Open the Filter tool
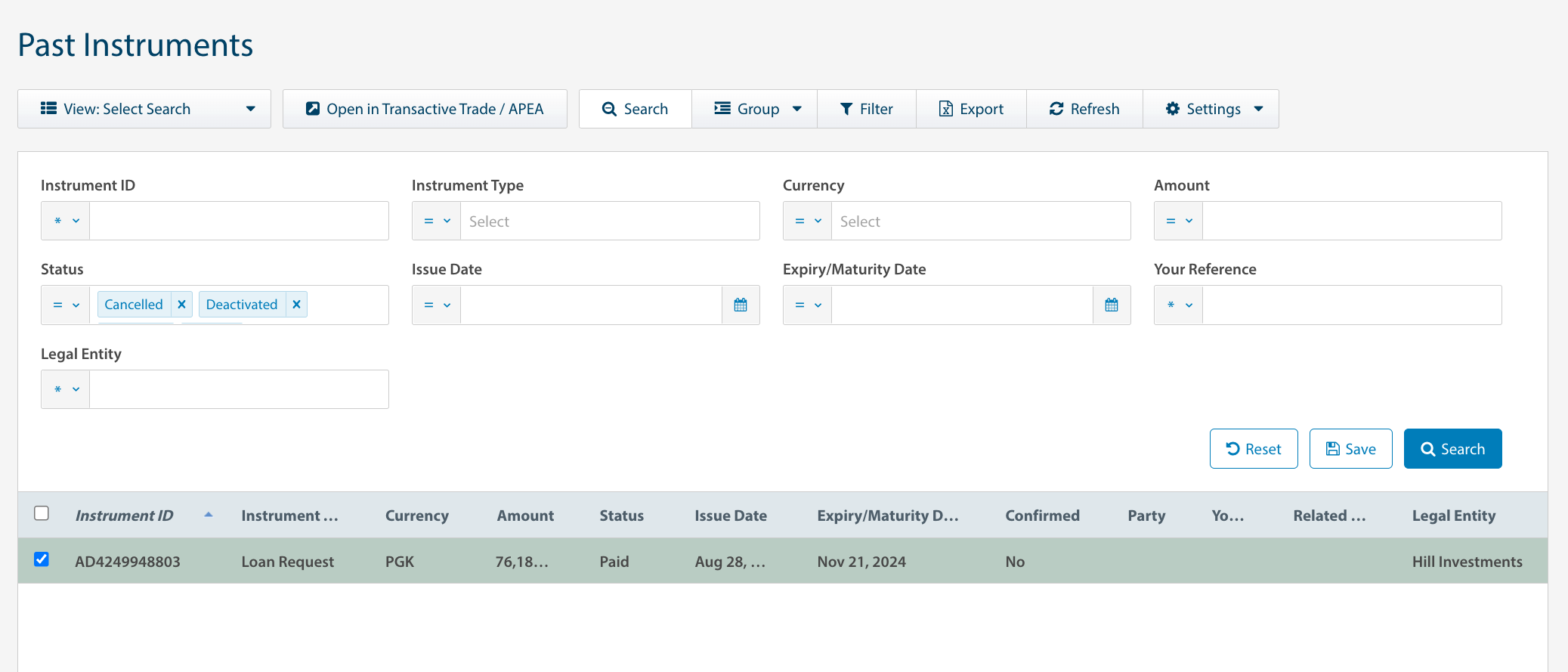Screen dimensions: 1568x672 (866, 109)
